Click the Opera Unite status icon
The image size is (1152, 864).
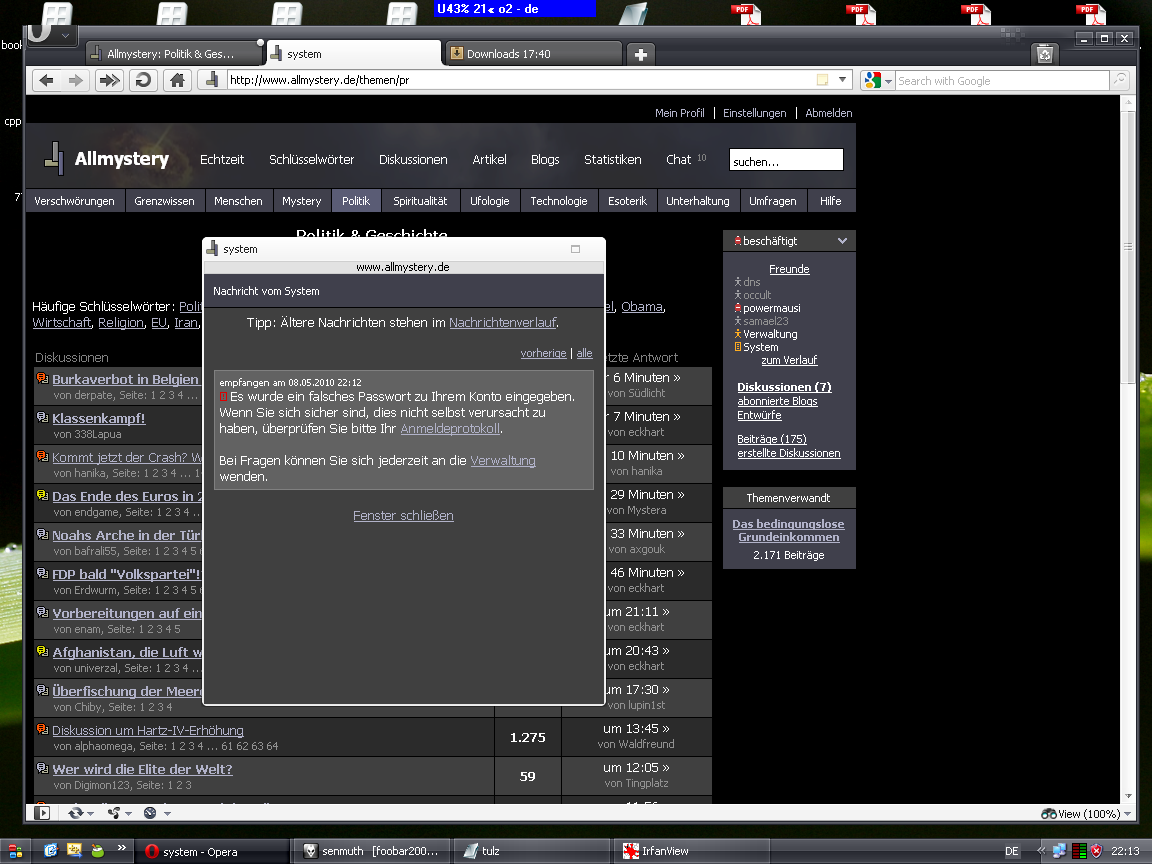(x=114, y=813)
